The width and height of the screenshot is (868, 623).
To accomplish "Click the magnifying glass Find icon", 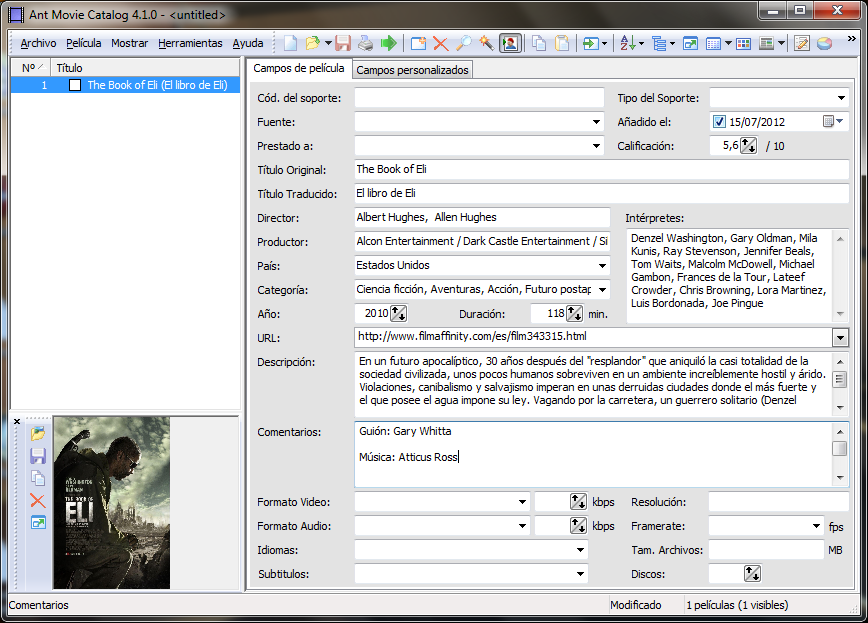I will pyautogui.click(x=463, y=43).
